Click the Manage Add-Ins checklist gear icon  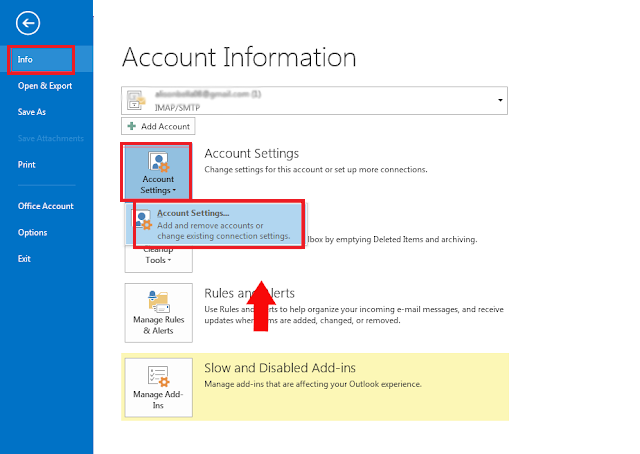(x=158, y=376)
